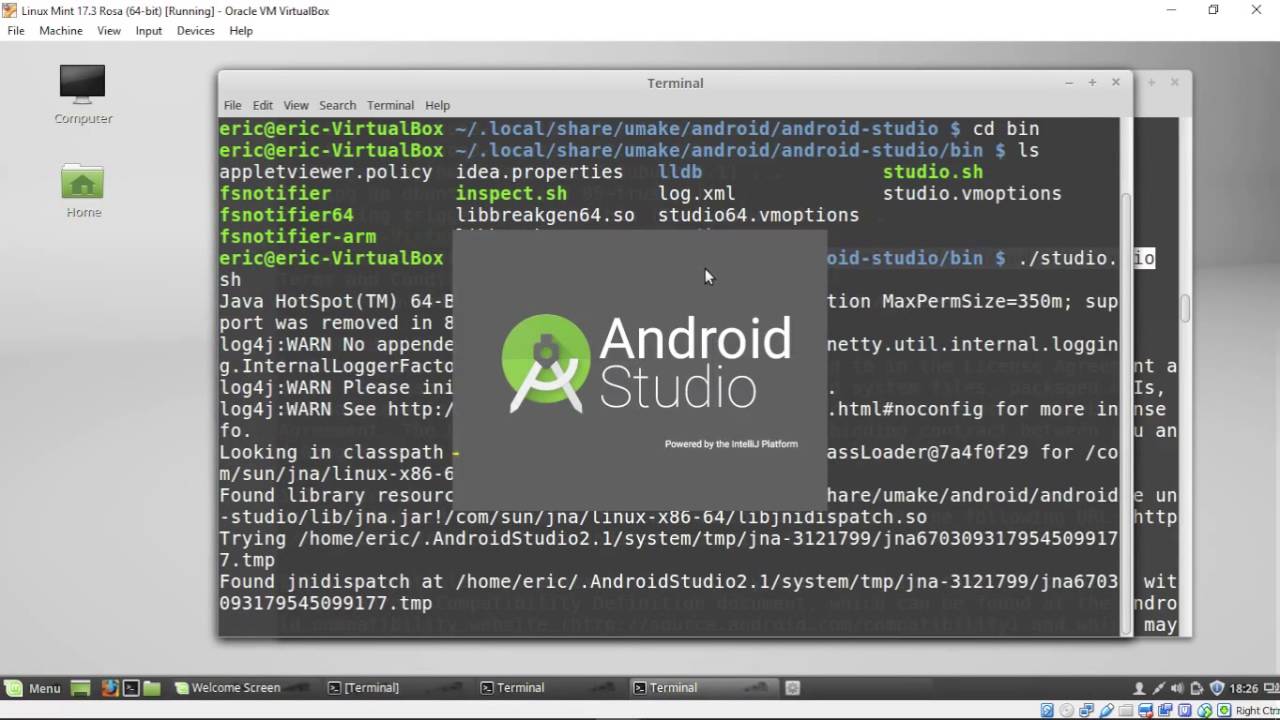This screenshot has height=720, width=1280.
Task: Click fsnotifier64 in the terminal listing
Action: pos(286,215)
